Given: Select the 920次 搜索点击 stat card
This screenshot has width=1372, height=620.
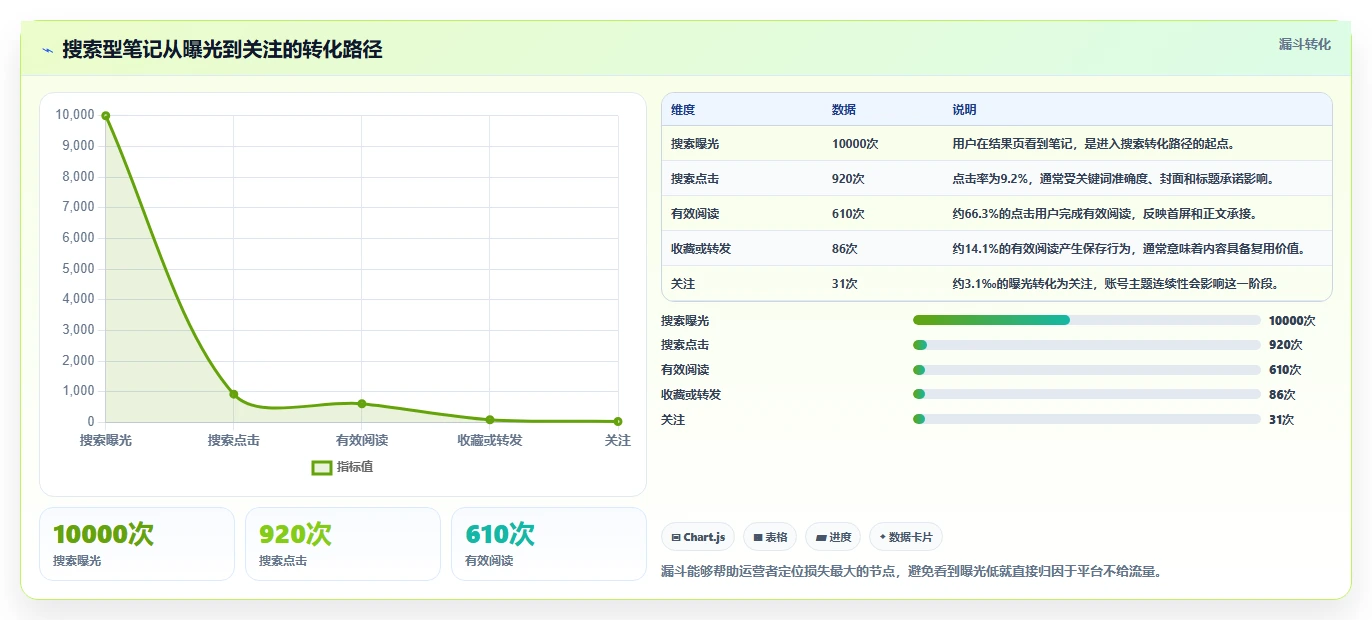Looking at the screenshot, I should coord(343,544).
